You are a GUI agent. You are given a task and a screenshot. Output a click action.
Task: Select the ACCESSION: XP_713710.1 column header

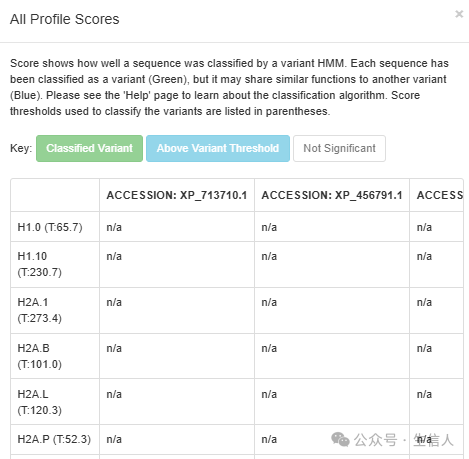coord(177,195)
